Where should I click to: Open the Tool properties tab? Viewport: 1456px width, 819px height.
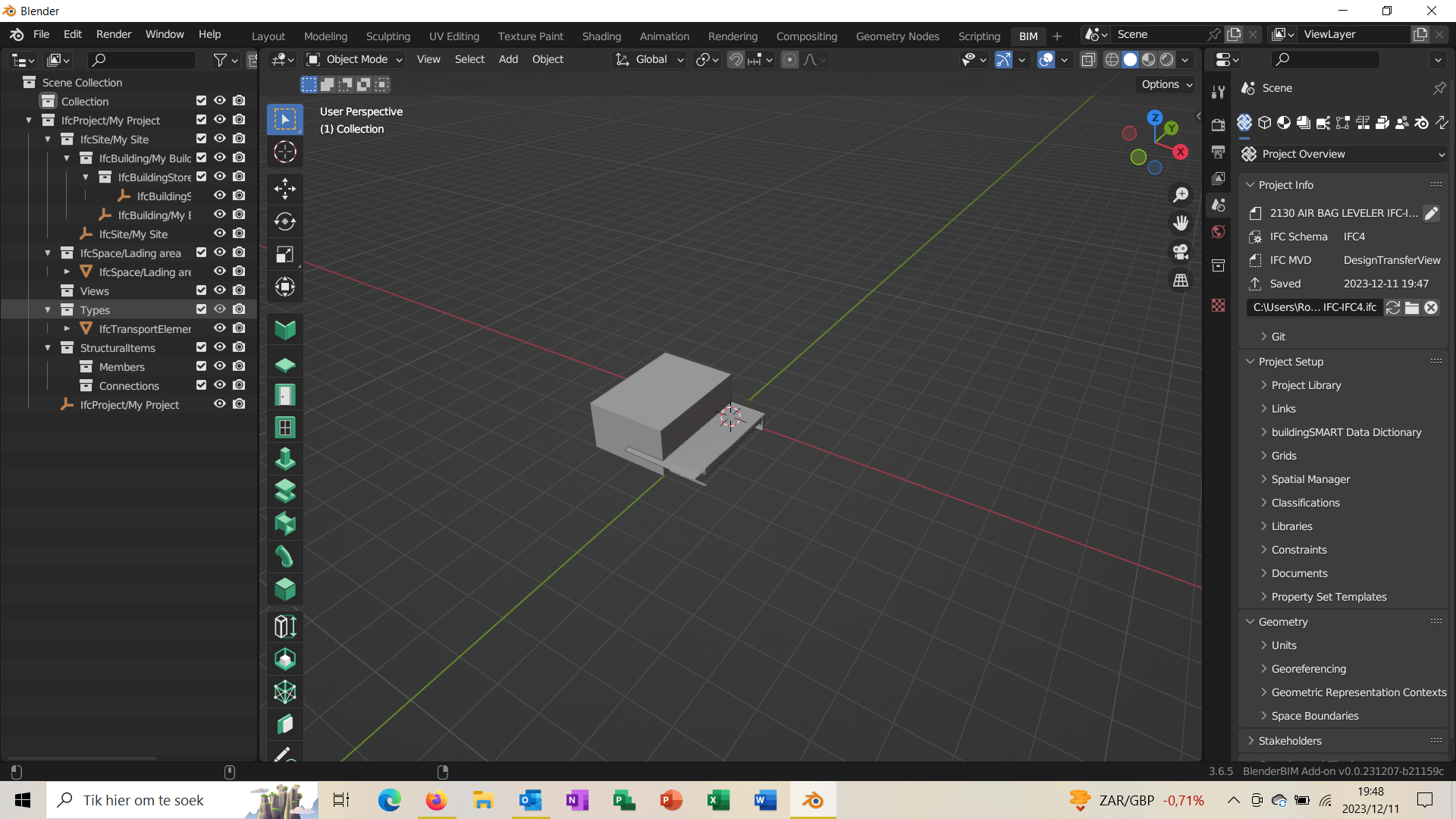(1218, 92)
